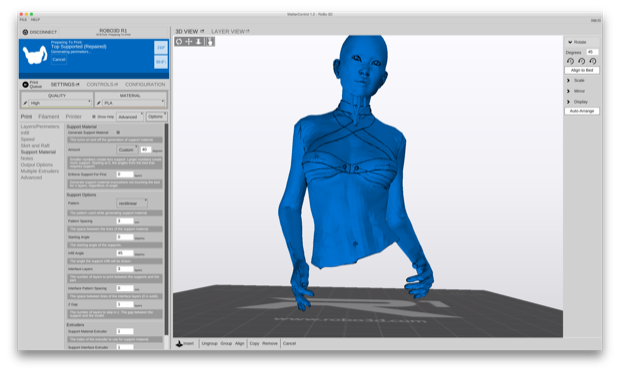This screenshot has height=374, width=620.
Task: Click the pencil icon beside Quality High
Action: (x=25, y=103)
